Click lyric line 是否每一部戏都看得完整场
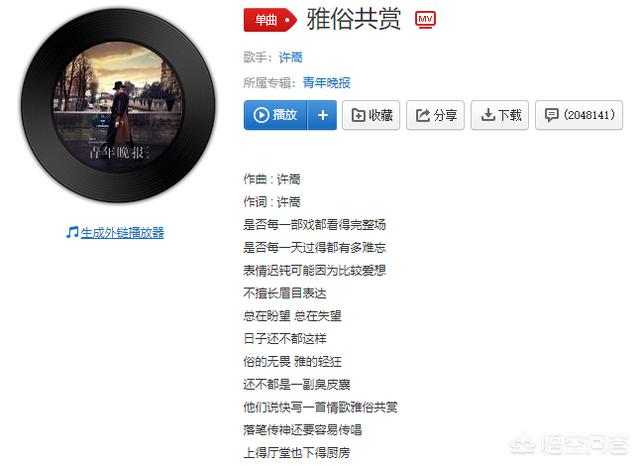 [x=315, y=224]
